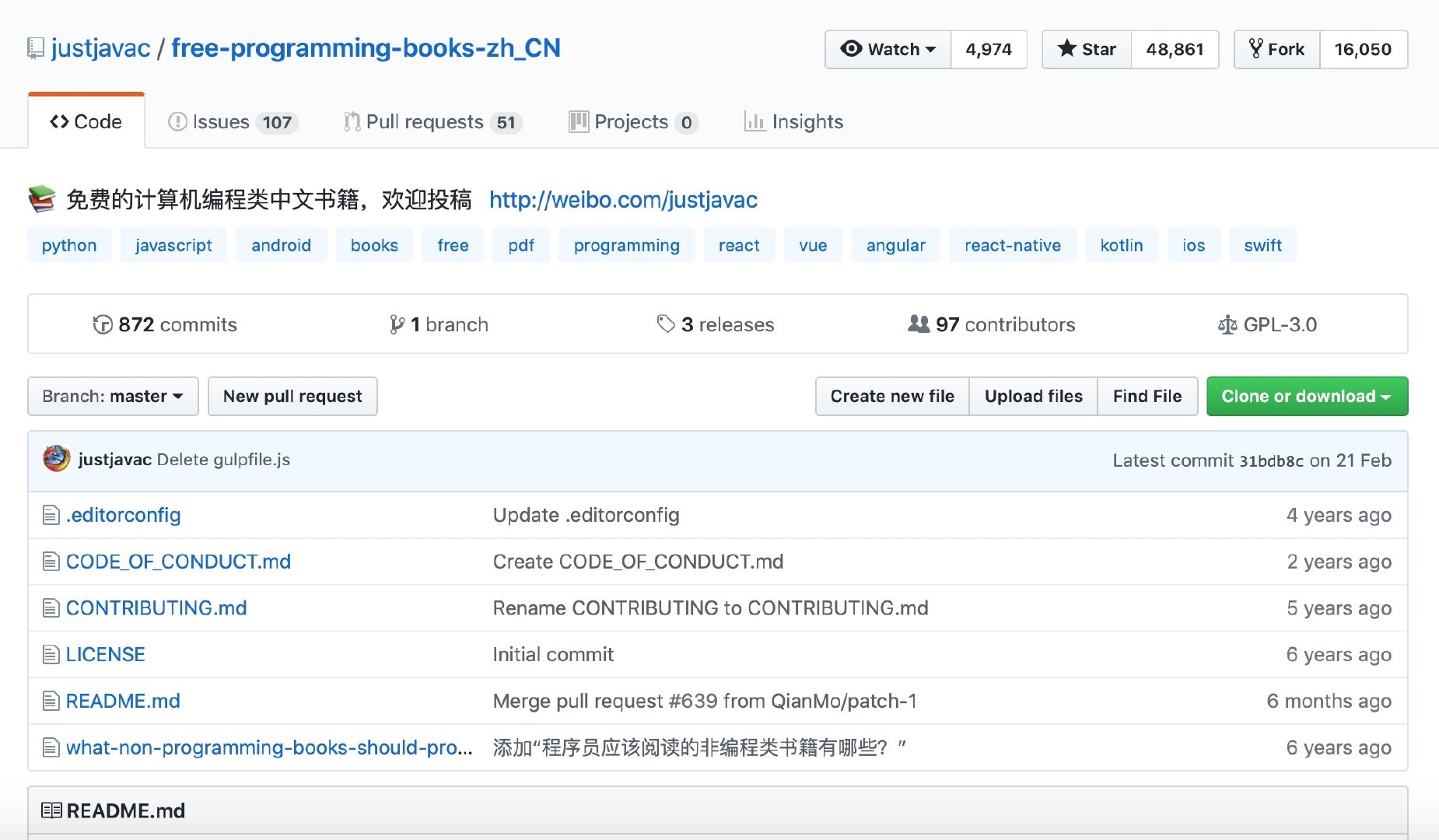Switch to the Issues tab
Screen dimensions: 1439x840
coord(233,121)
